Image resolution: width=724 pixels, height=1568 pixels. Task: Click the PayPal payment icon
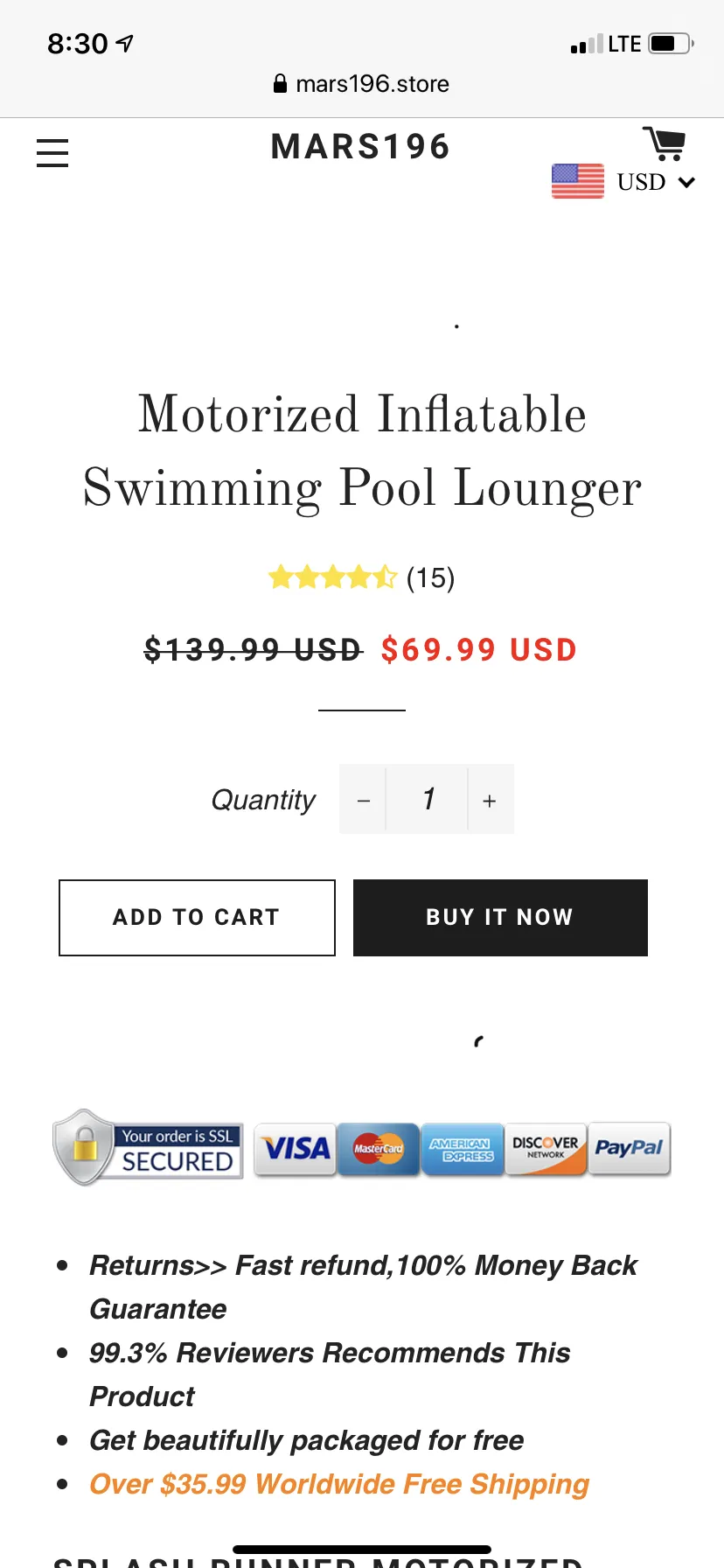click(x=630, y=1148)
